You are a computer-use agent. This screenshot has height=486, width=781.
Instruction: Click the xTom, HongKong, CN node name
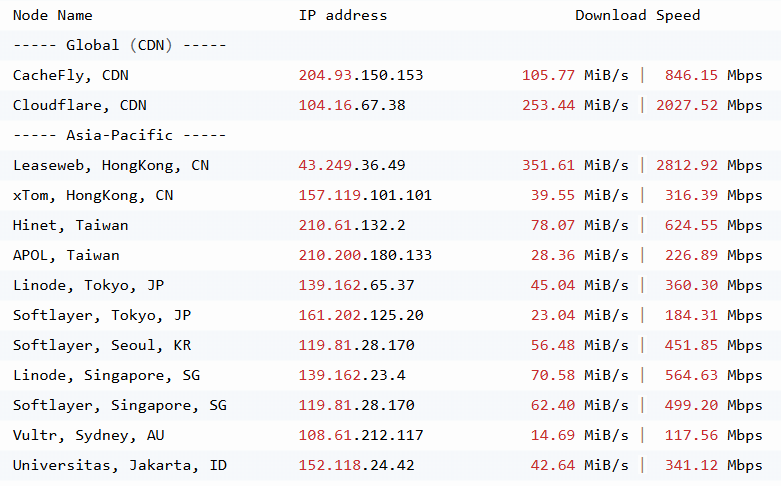tap(93, 196)
